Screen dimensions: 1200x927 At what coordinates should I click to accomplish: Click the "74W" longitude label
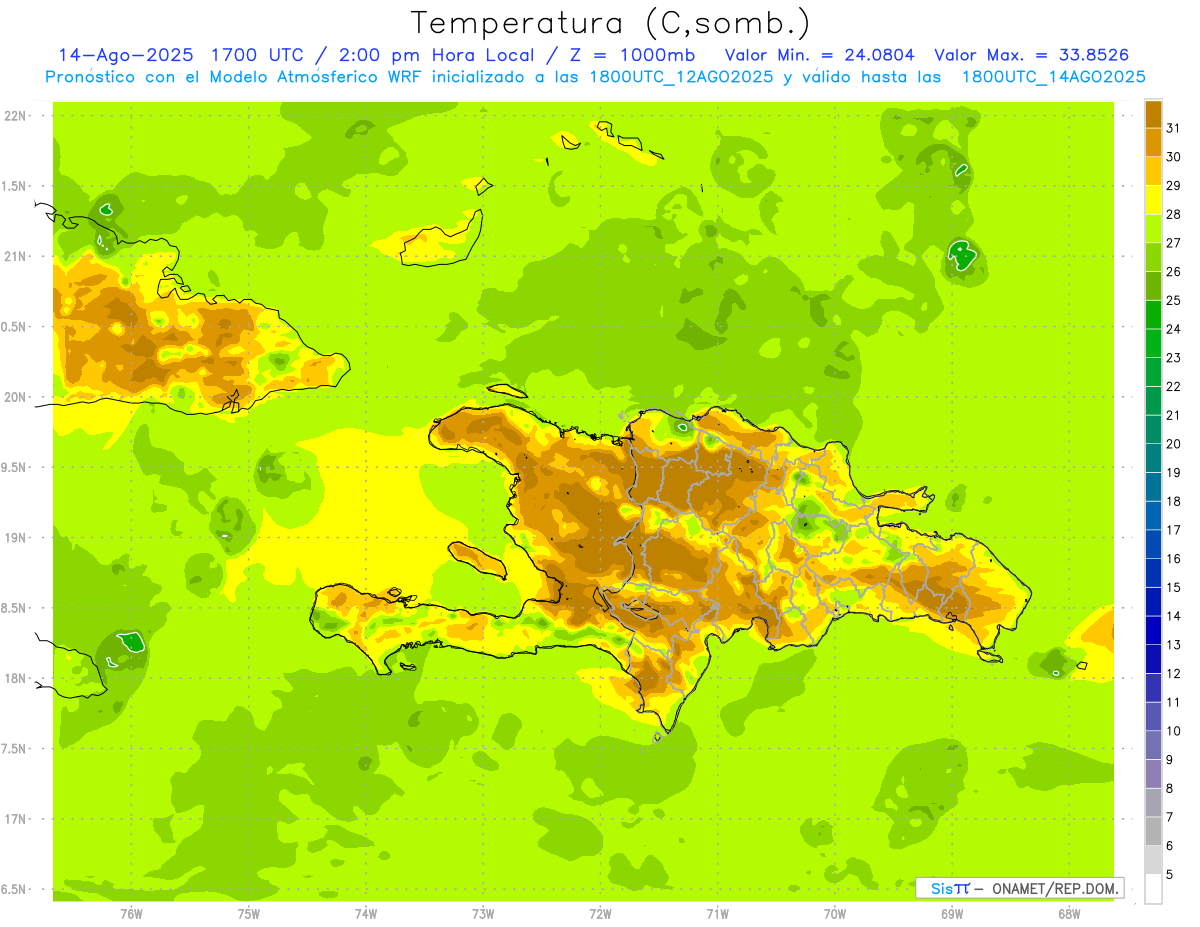366,914
